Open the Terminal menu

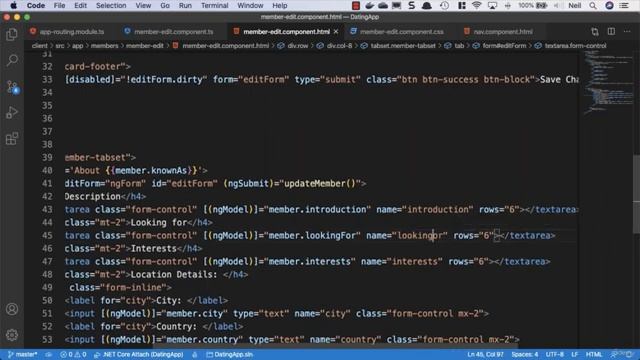click(x=215, y=5)
